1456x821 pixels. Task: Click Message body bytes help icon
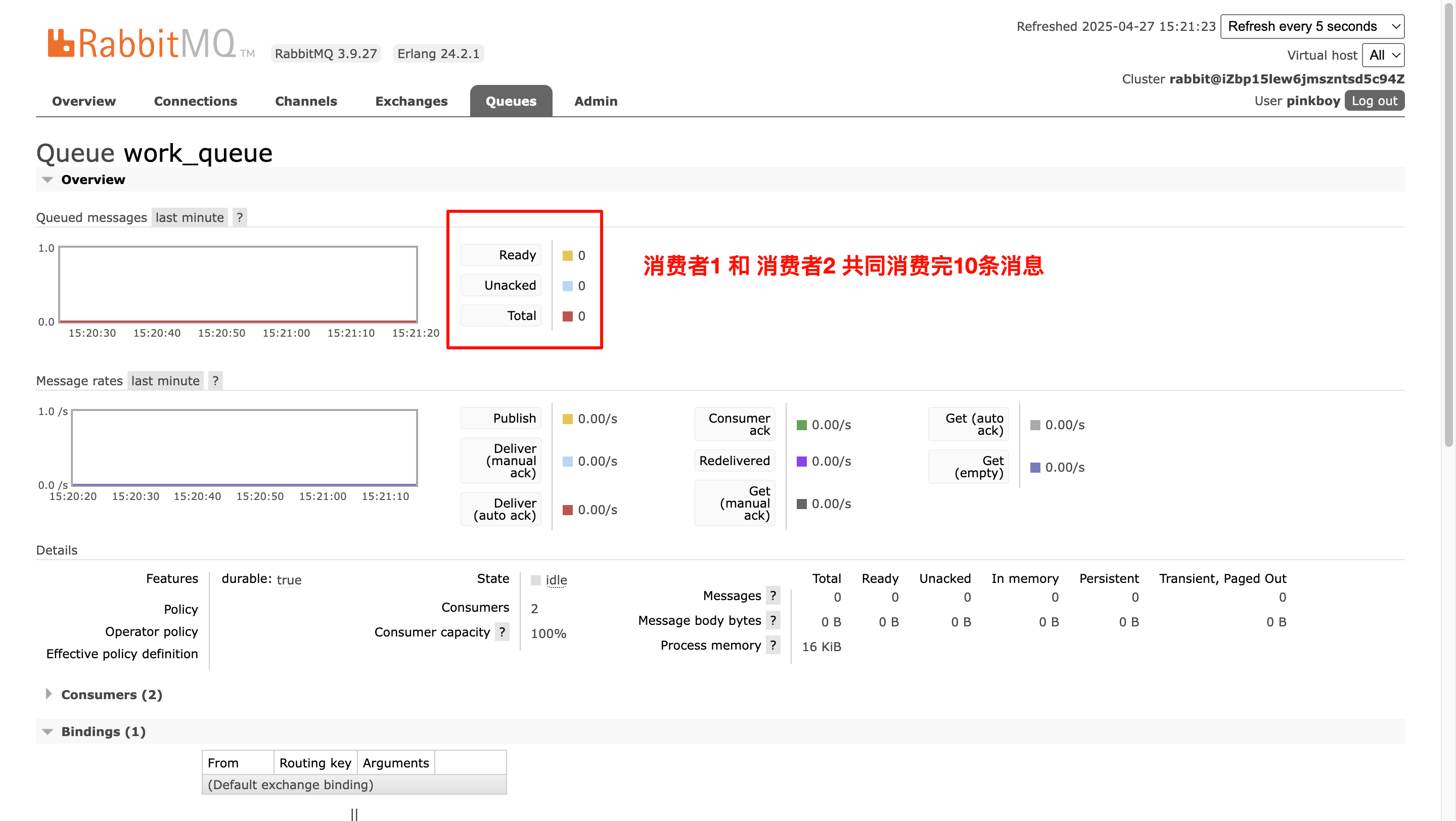click(772, 620)
